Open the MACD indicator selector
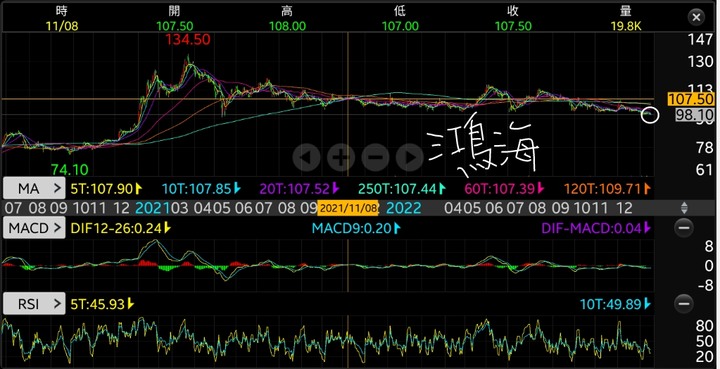The width and height of the screenshot is (720, 369). pos(34,228)
